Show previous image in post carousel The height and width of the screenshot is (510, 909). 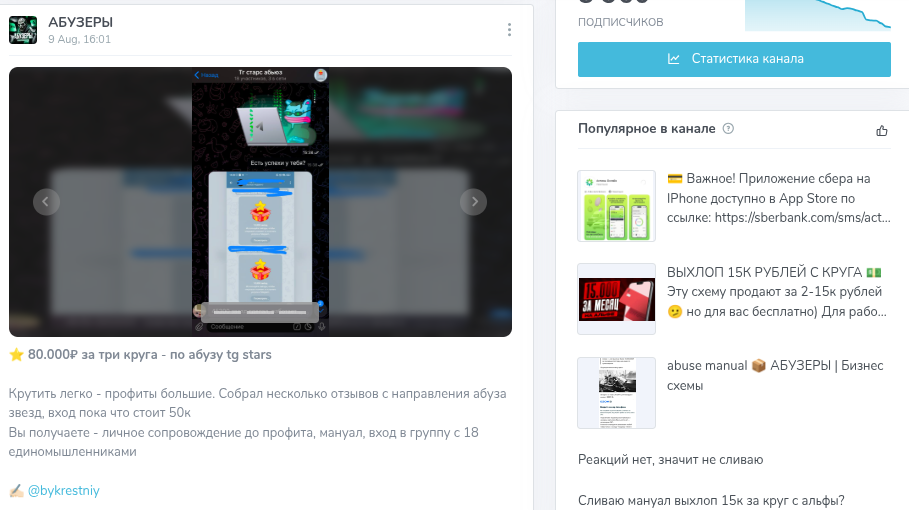[x=46, y=202]
